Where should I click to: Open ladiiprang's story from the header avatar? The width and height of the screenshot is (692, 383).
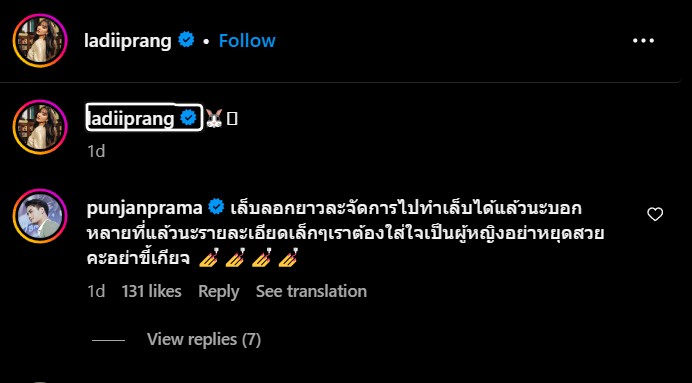point(40,41)
